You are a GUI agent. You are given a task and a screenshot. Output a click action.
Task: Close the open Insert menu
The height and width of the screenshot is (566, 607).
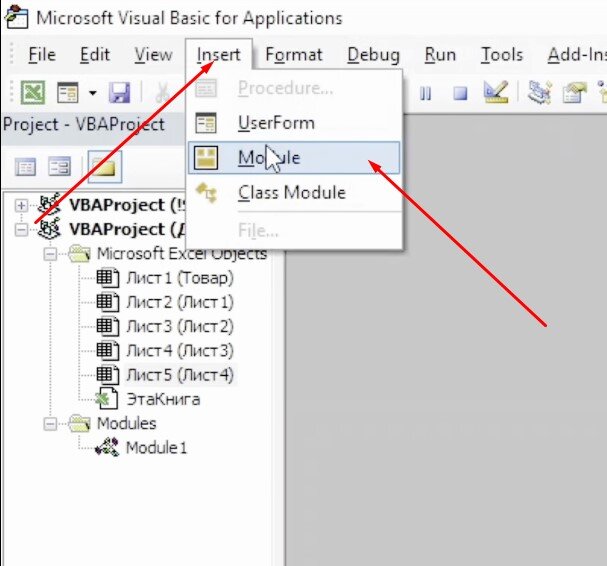[x=218, y=55]
